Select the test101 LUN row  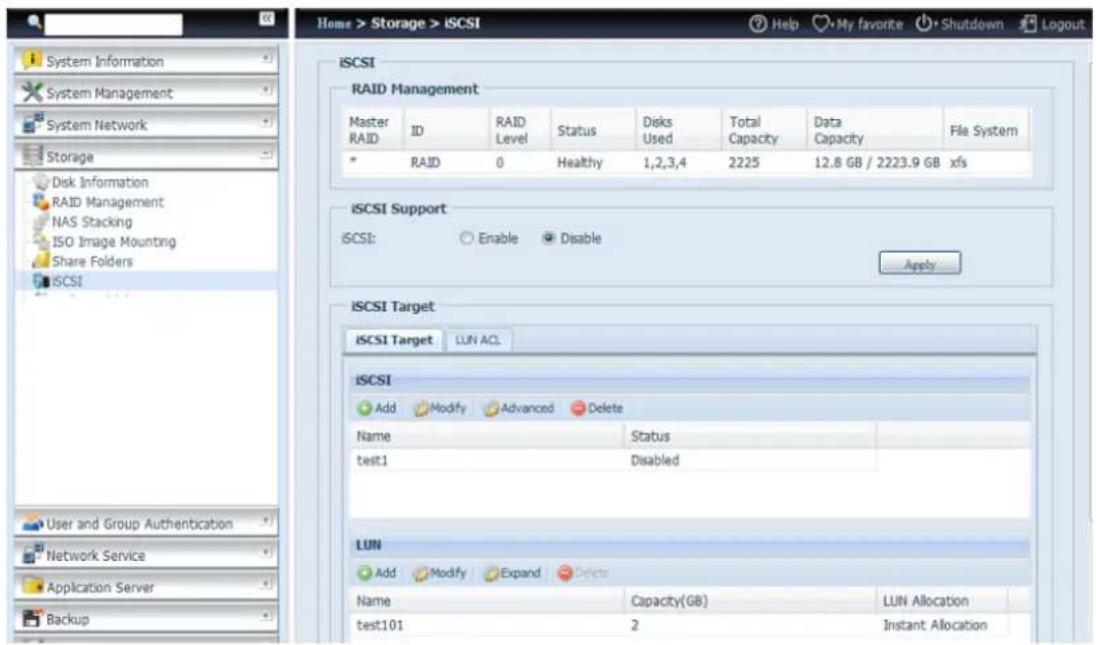click(x=689, y=625)
